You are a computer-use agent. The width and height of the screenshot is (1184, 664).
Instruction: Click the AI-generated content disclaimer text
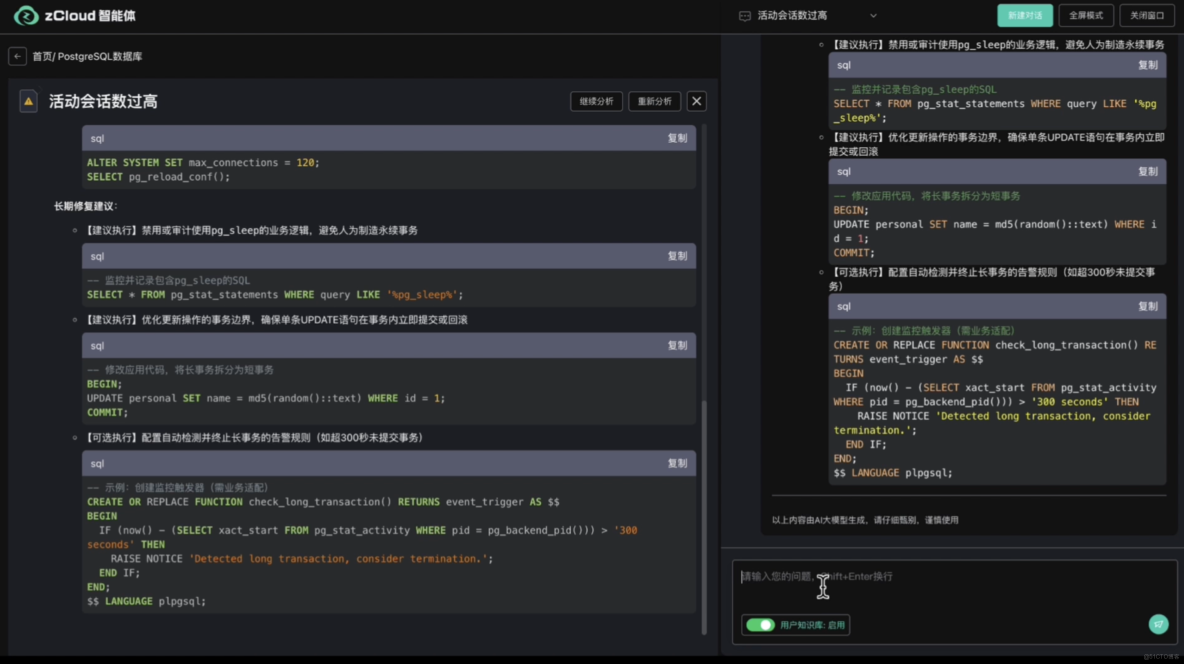(865, 520)
